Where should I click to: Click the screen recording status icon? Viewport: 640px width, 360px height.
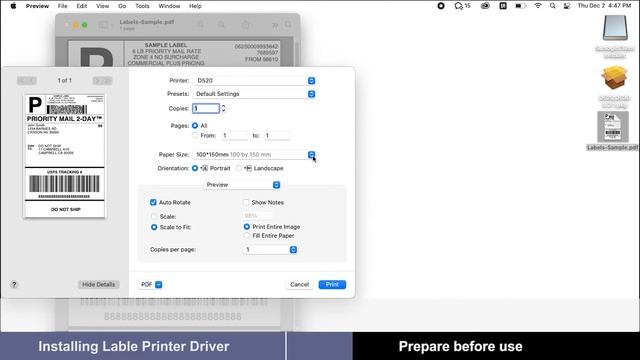[x=441, y=6]
